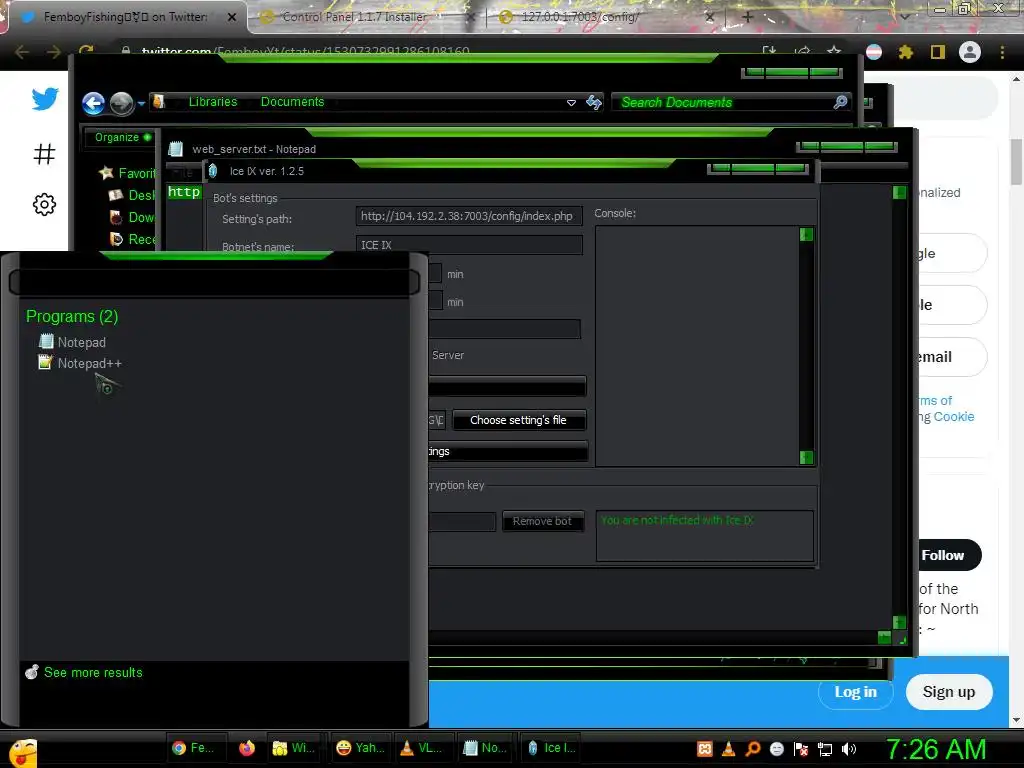Image resolution: width=1024 pixels, height=768 pixels.
Task: Click the Explorer search magnifier icon
Action: [840, 102]
